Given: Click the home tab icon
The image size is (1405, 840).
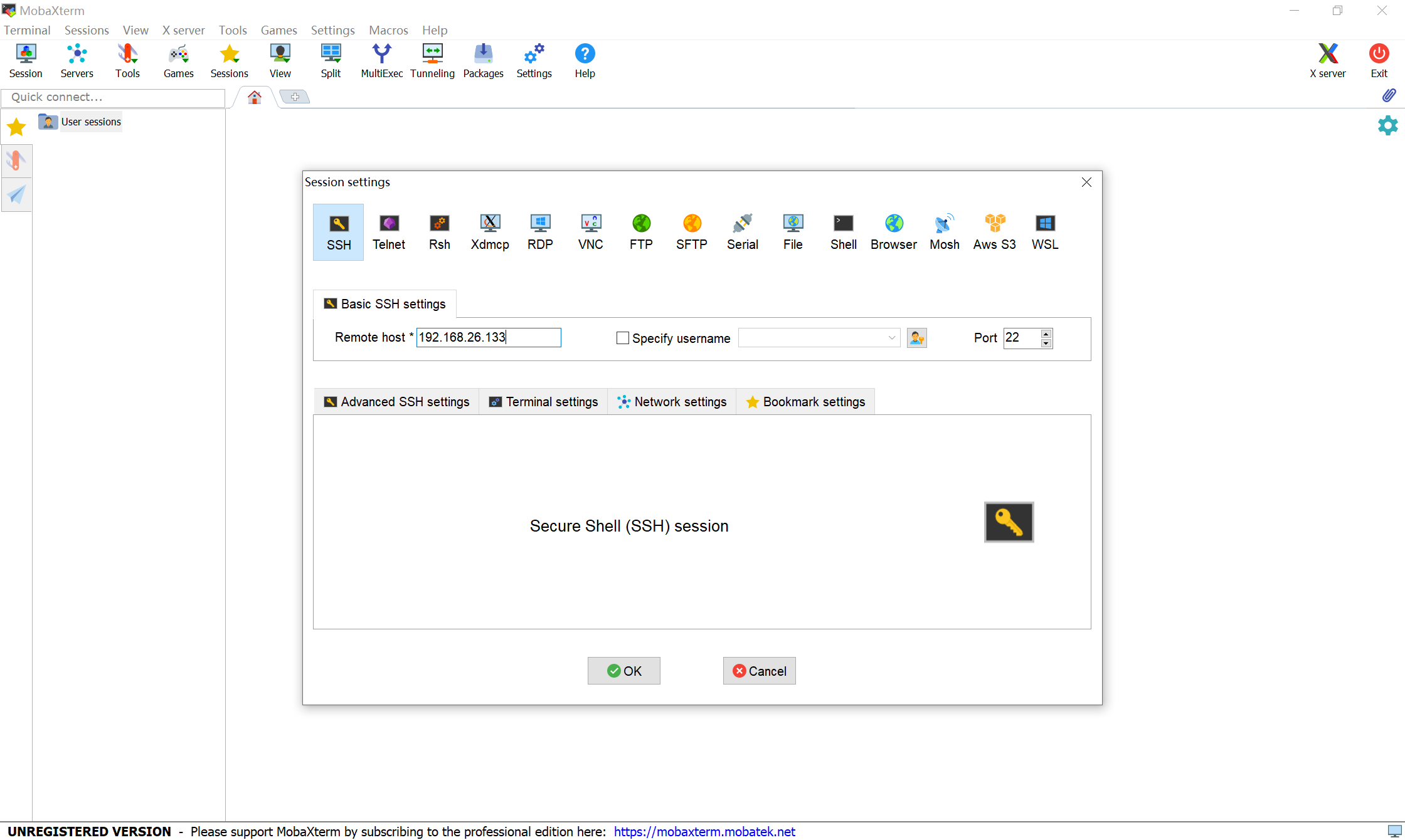Looking at the screenshot, I should [x=254, y=97].
